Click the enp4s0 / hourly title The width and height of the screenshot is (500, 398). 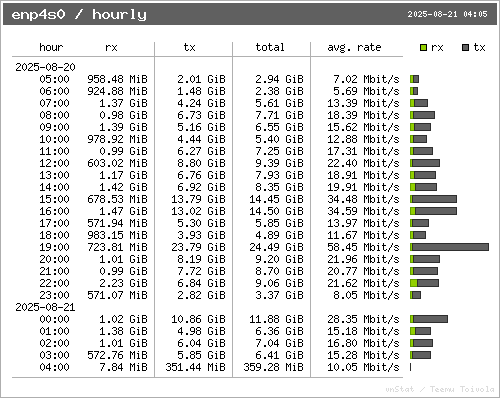(79, 15)
